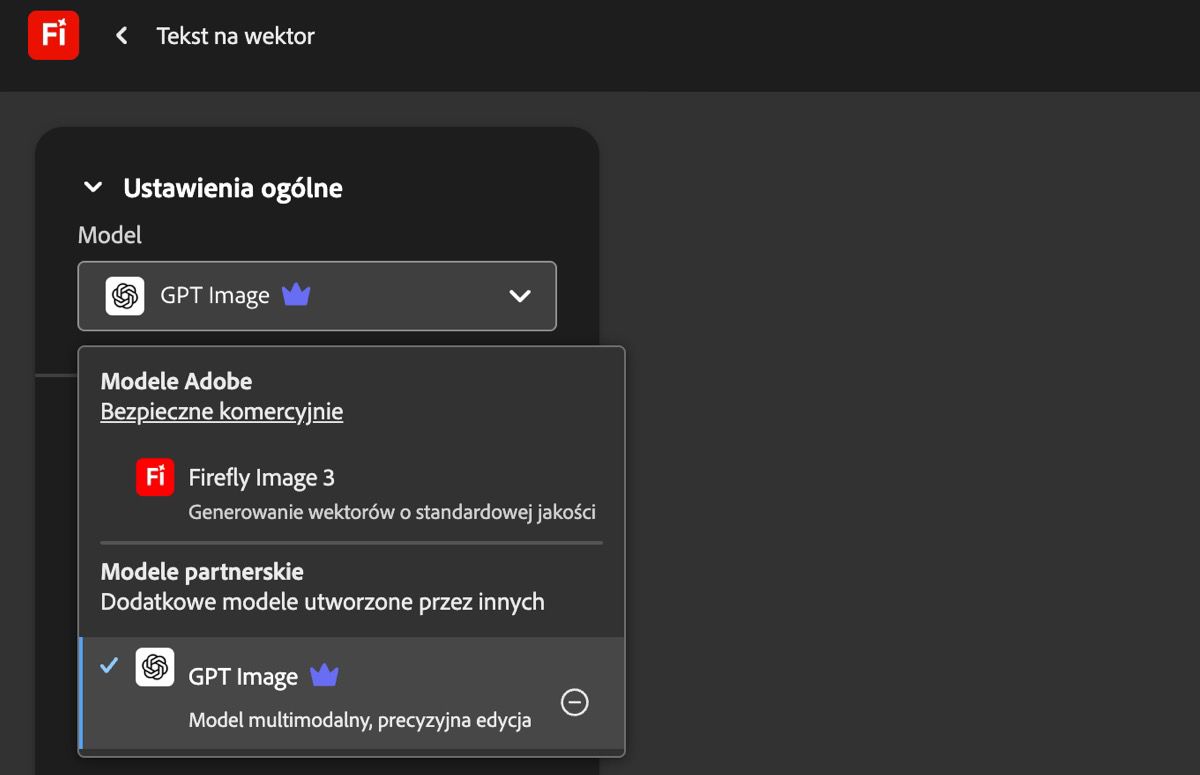
Task: Select the Firefly Image 3 model option
Action: [352, 493]
